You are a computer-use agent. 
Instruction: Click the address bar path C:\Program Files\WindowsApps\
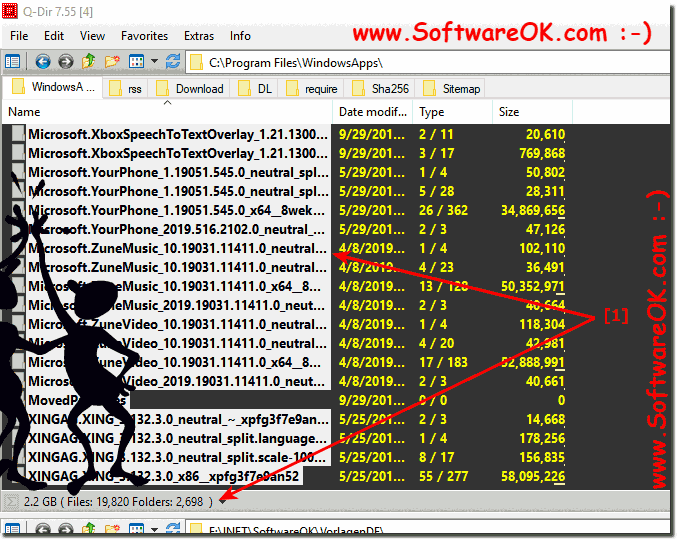click(296, 63)
